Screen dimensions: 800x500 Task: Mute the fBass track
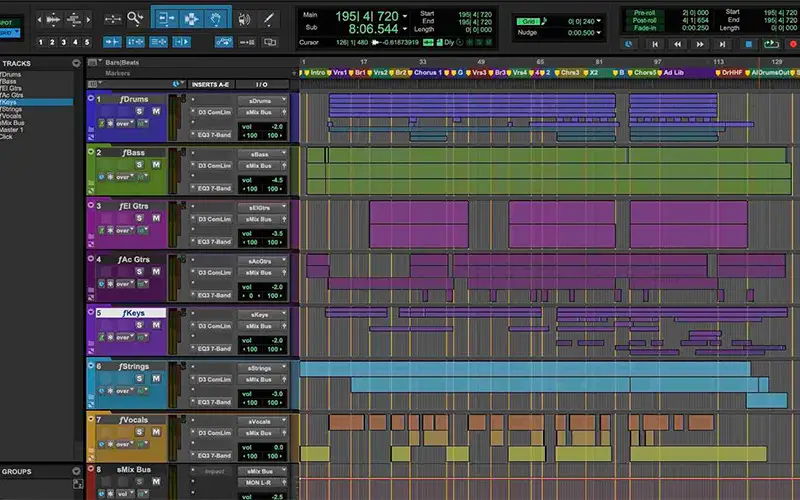[x=155, y=164]
